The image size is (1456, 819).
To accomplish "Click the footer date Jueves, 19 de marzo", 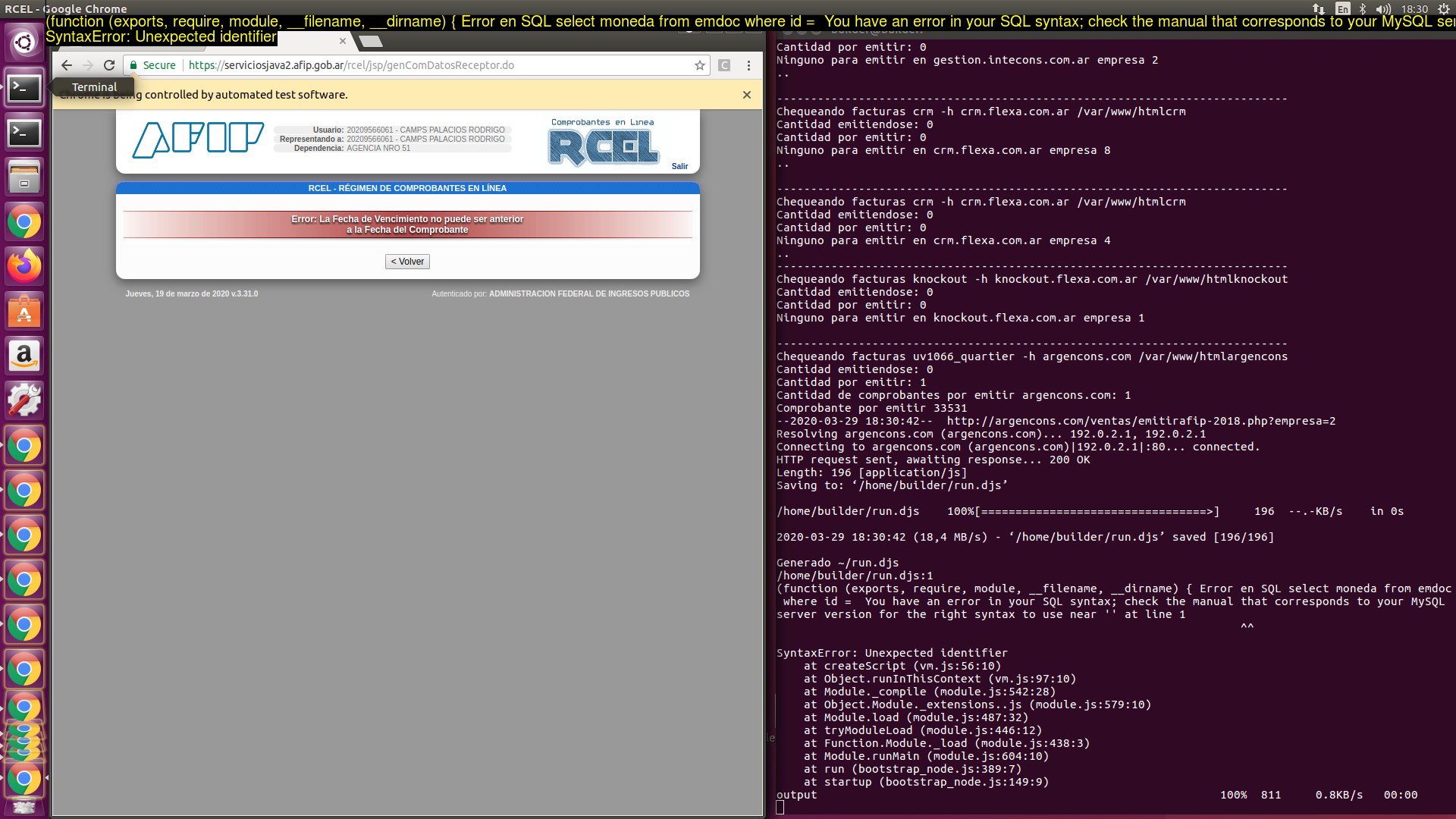I will click(192, 294).
